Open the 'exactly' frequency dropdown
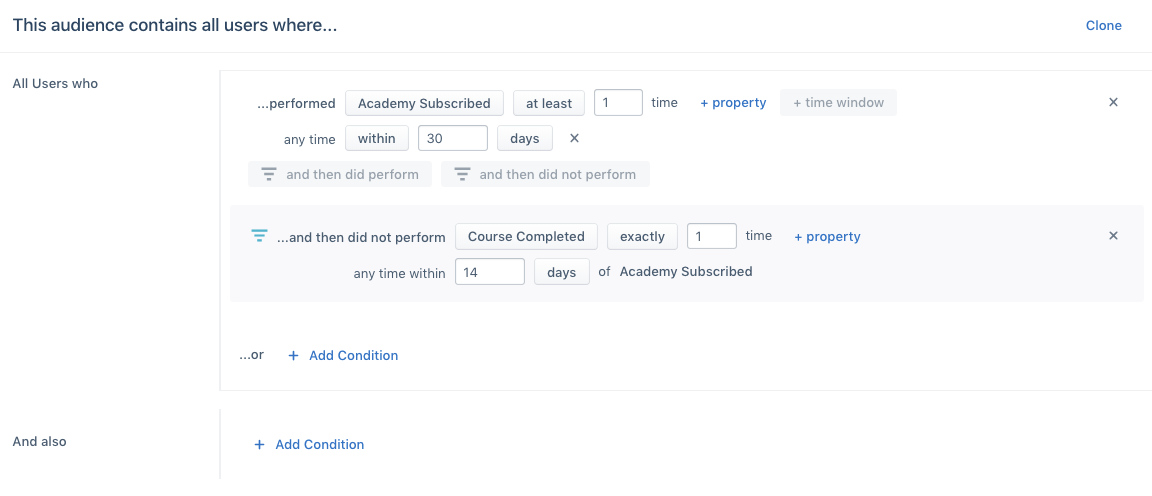 click(642, 237)
